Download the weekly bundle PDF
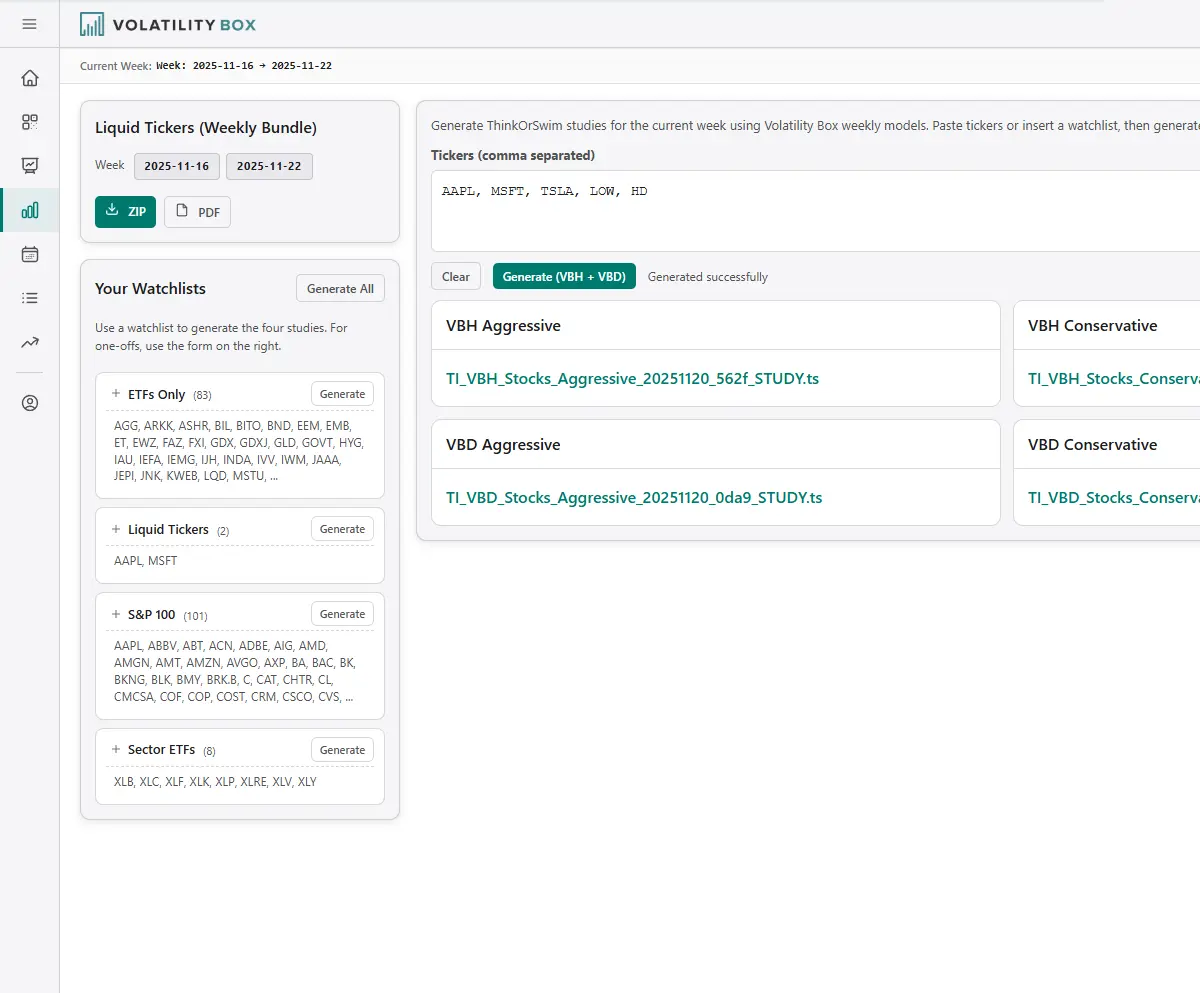 pos(197,212)
